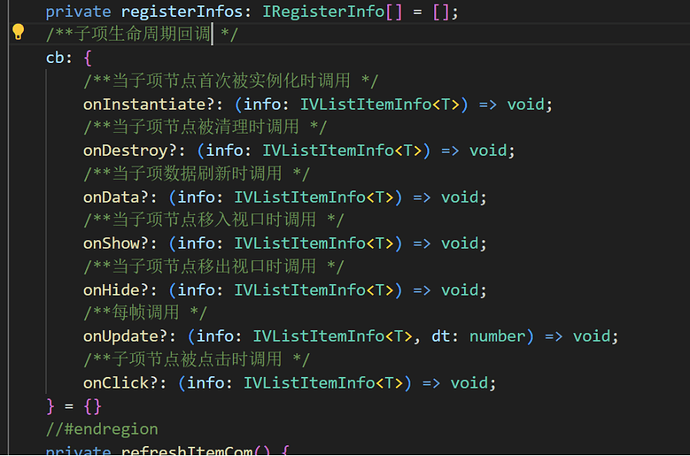Screen dimensions: 690x456
Task: Click the onUpdate callback name
Action: pyautogui.click(x=121, y=336)
